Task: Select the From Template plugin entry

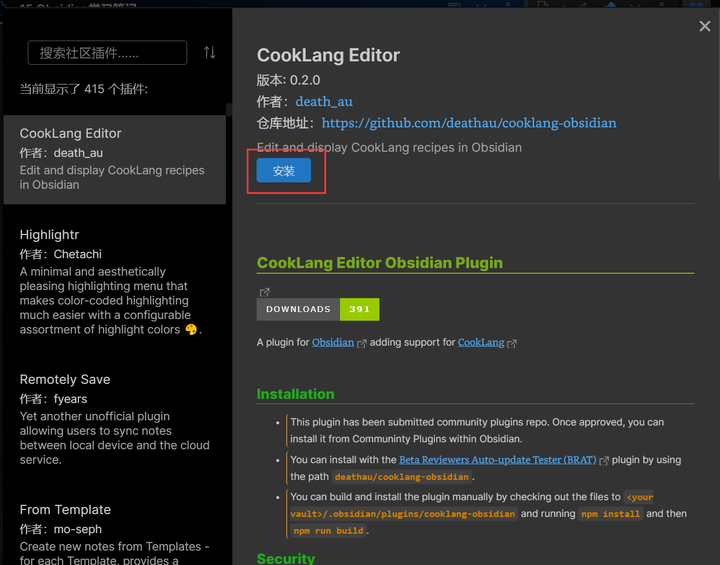Action: coord(114,530)
